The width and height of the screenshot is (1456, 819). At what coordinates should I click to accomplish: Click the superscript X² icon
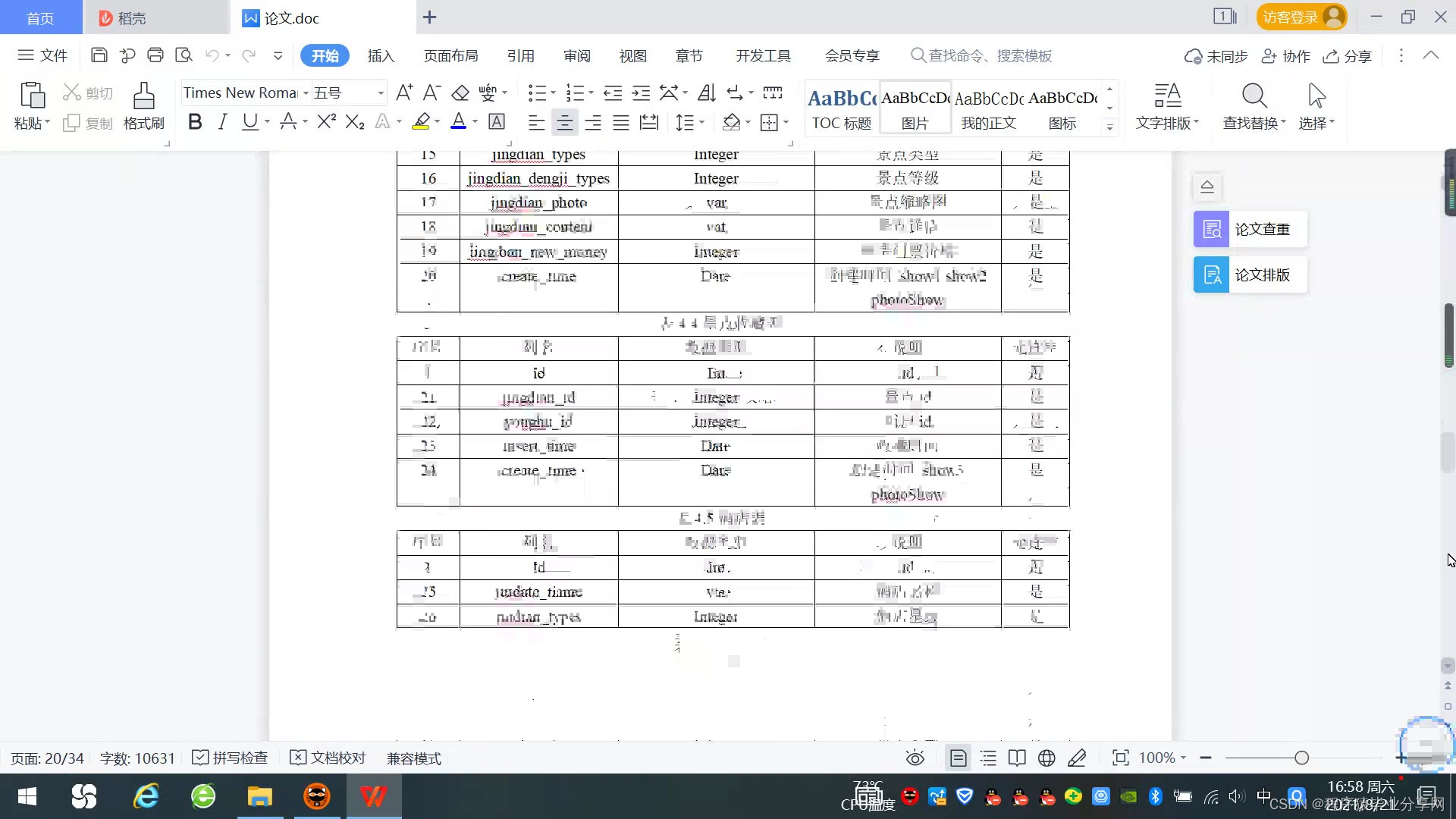click(x=326, y=122)
